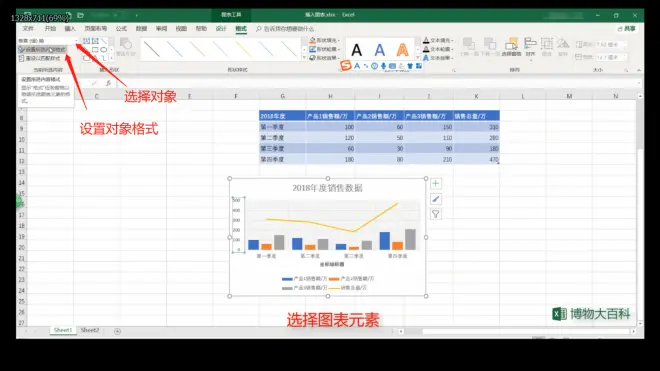This screenshot has width=660, height=371.
Task: Click the horizontal scrollbar right arrow
Action: (633, 331)
